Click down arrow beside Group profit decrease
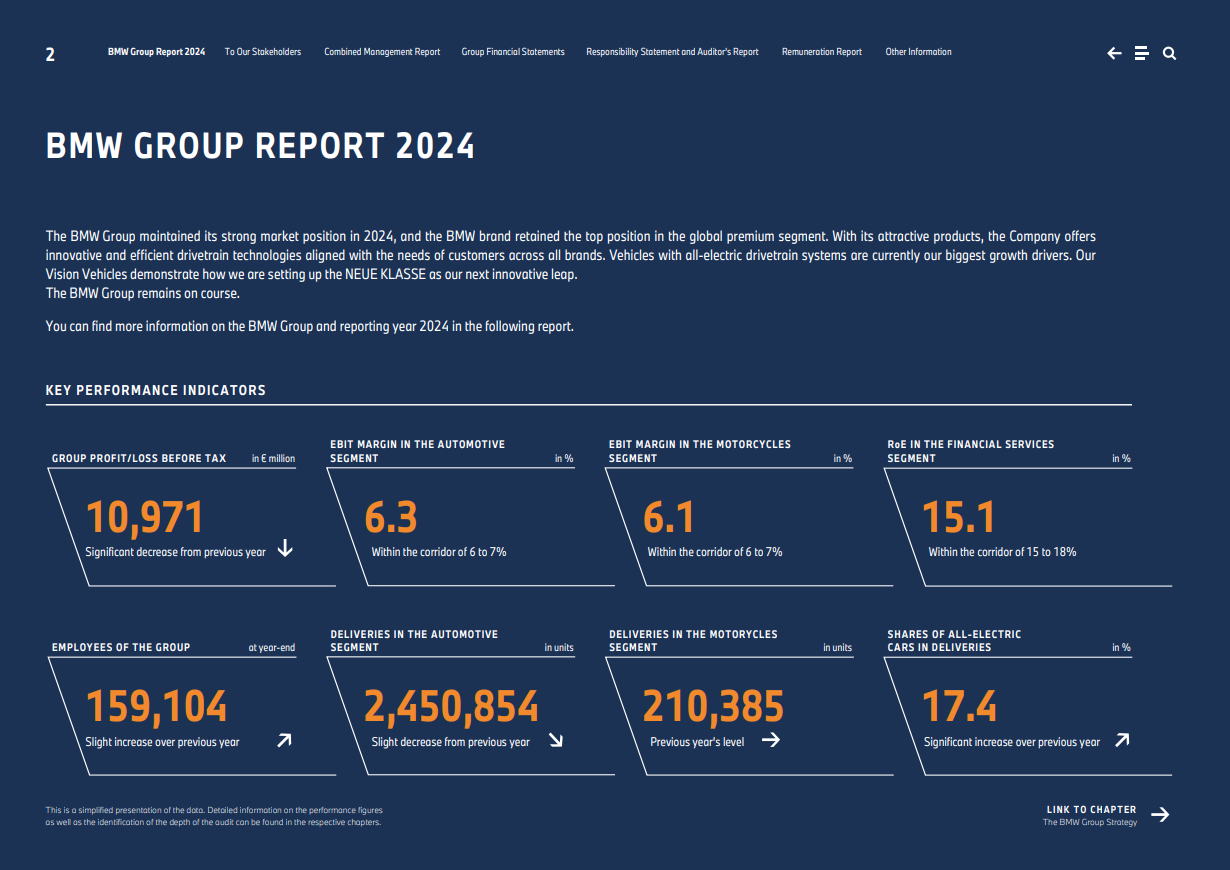This screenshot has width=1230, height=870. pos(285,548)
